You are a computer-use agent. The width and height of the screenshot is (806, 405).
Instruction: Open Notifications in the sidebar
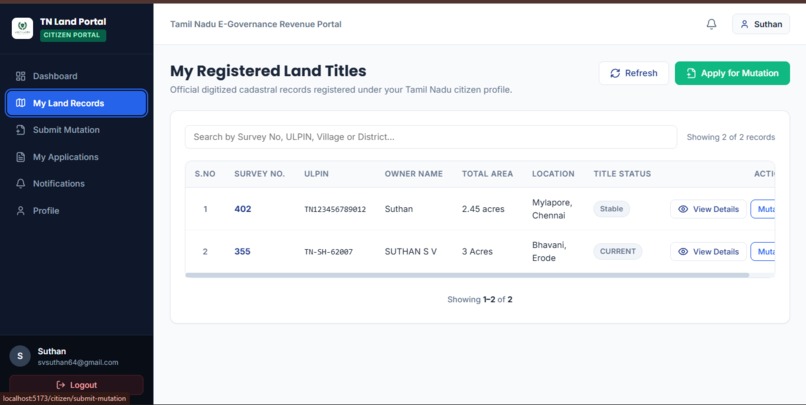pos(77,183)
